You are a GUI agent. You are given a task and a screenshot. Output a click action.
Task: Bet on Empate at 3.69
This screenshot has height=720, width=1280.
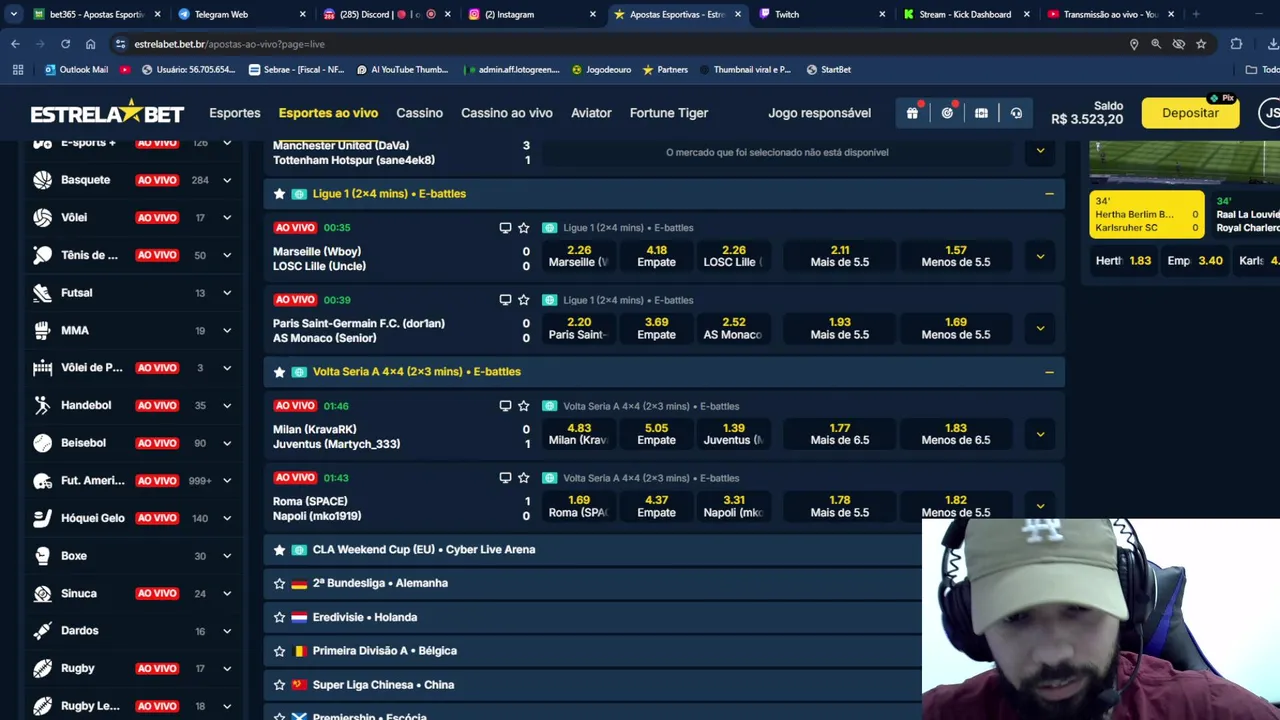(656, 328)
